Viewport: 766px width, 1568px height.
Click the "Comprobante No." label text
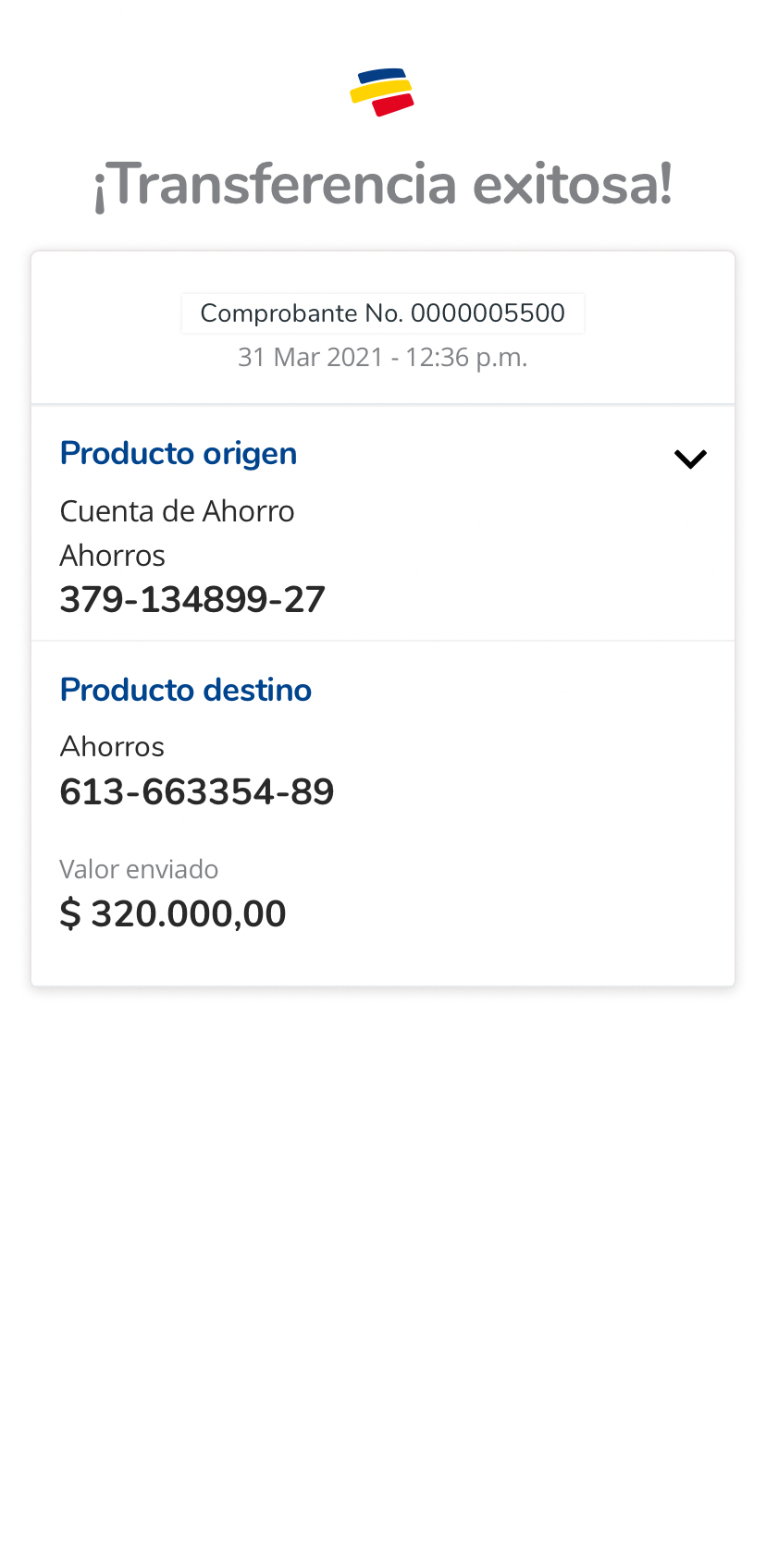click(302, 313)
